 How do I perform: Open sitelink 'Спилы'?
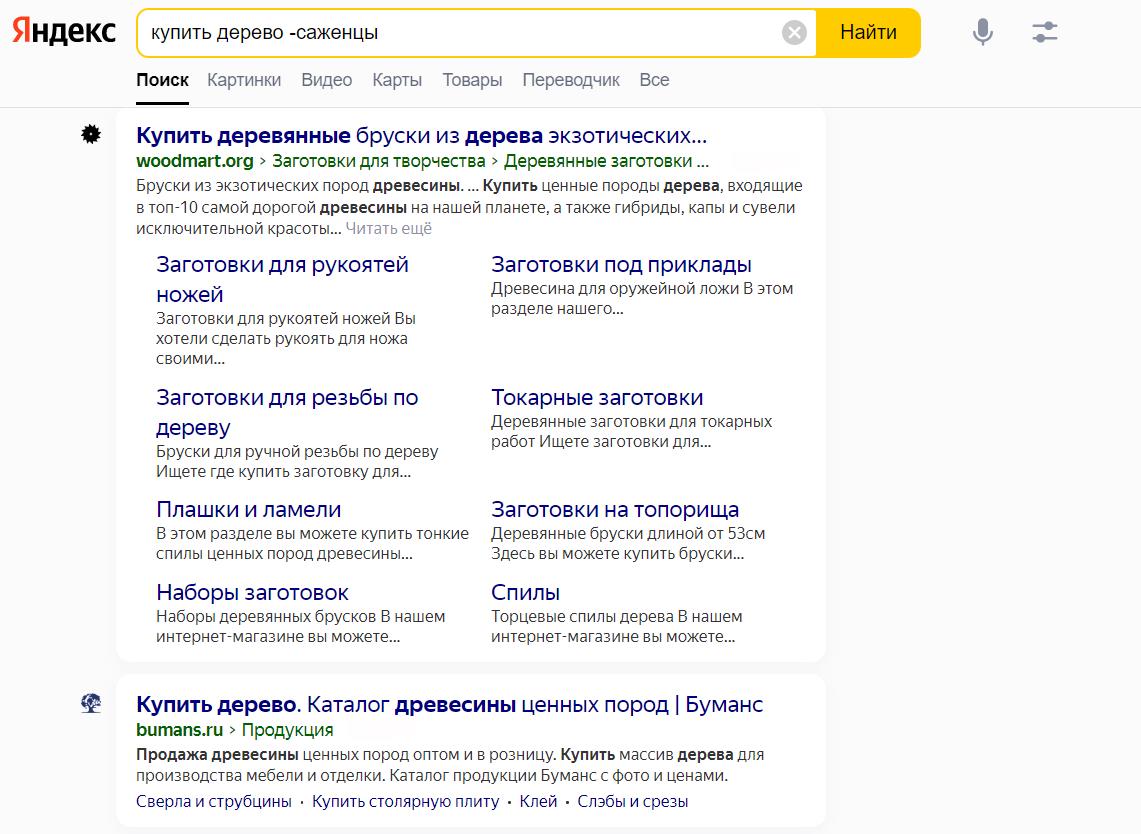click(x=525, y=592)
